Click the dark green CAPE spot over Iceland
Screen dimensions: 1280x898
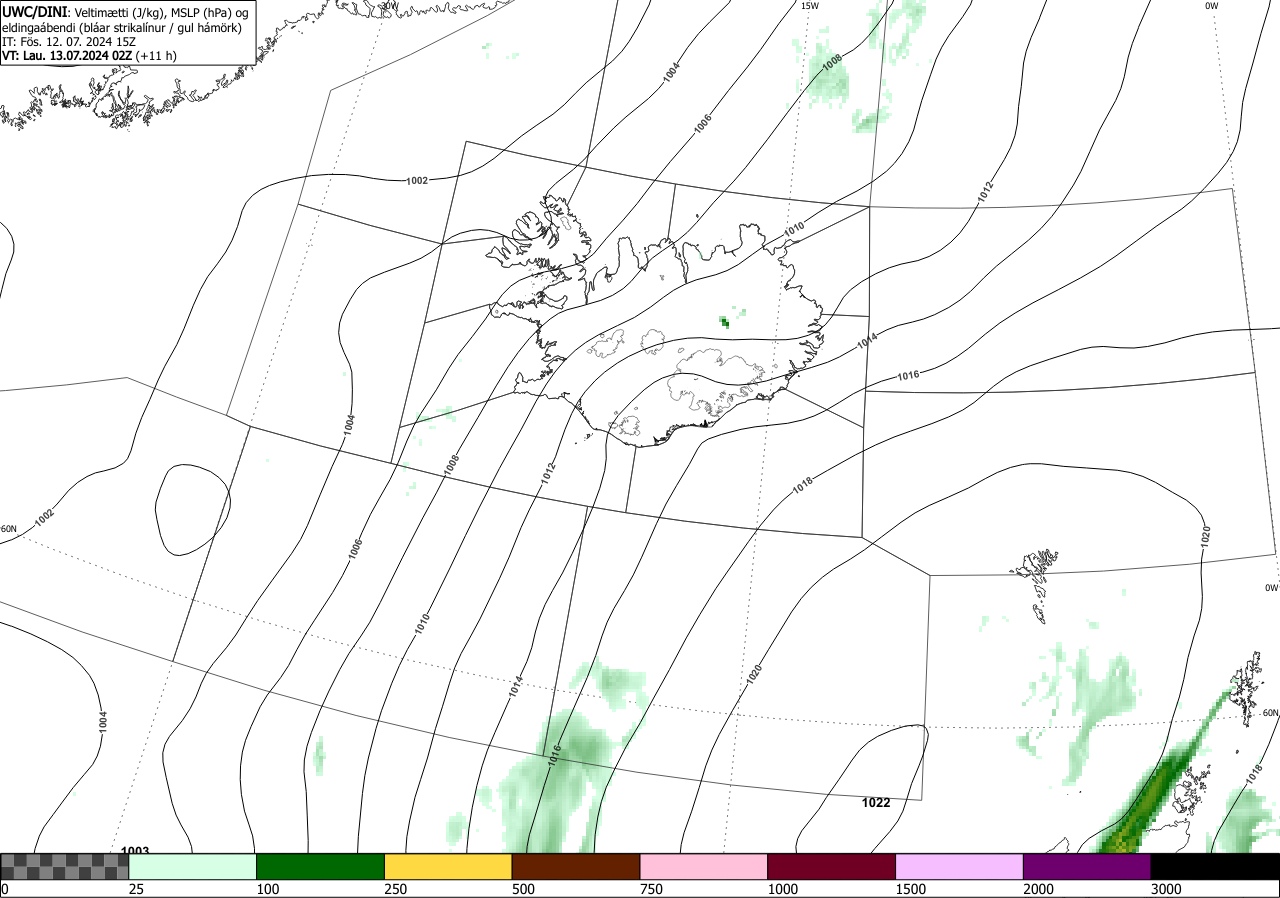point(725,321)
